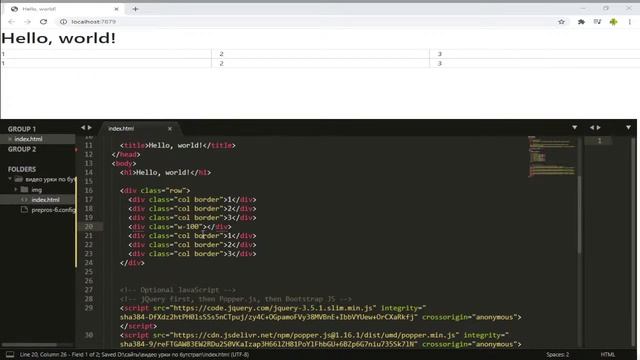Click right tab navigation arrow in group 2
This screenshot has width=640, height=360.
(599, 128)
